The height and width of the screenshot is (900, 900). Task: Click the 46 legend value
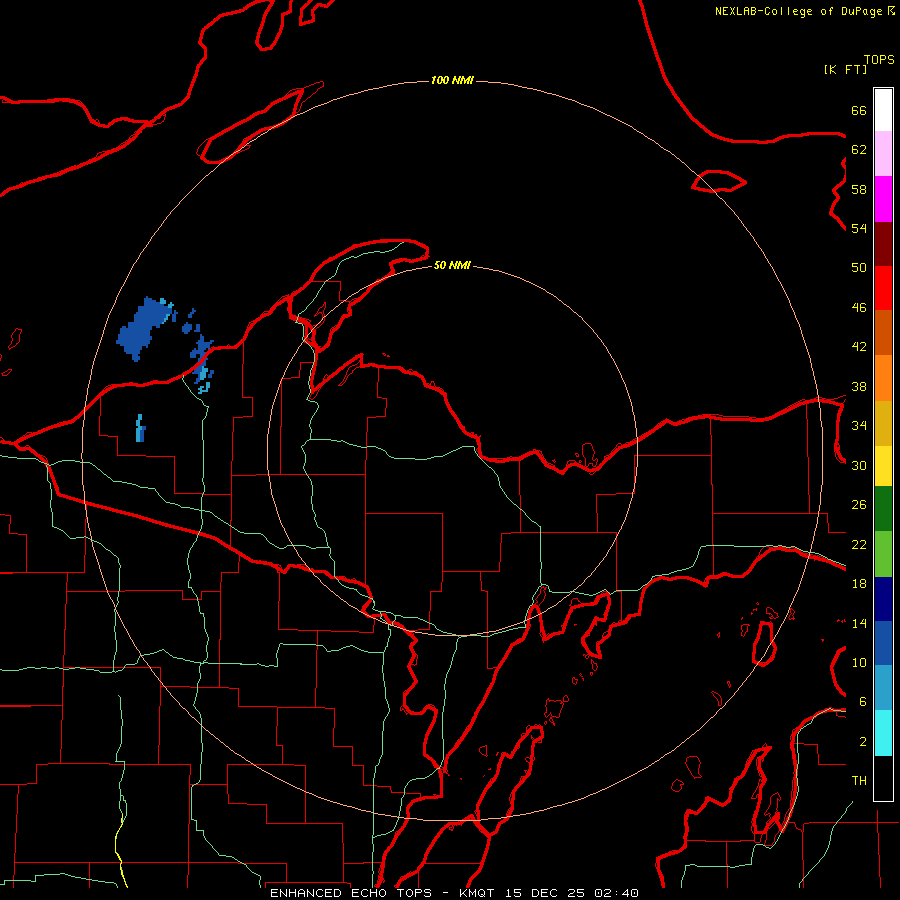859,308
